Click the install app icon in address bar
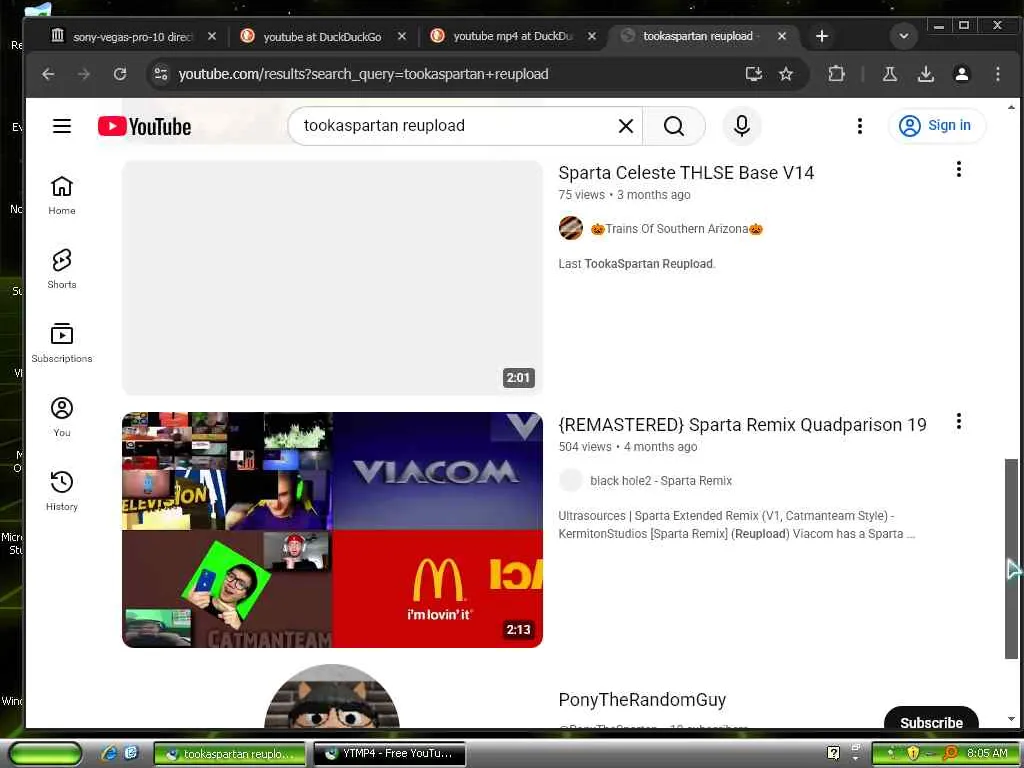This screenshot has height=768, width=1024. (754, 74)
